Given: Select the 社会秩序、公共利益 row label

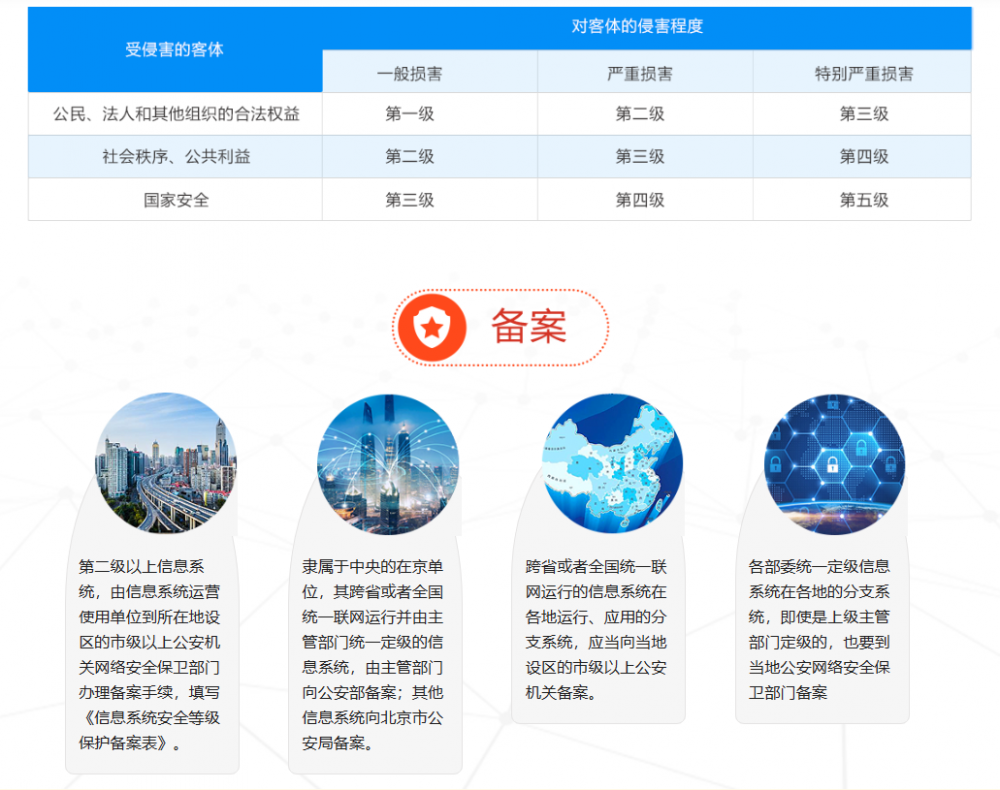Looking at the screenshot, I should tap(176, 157).
